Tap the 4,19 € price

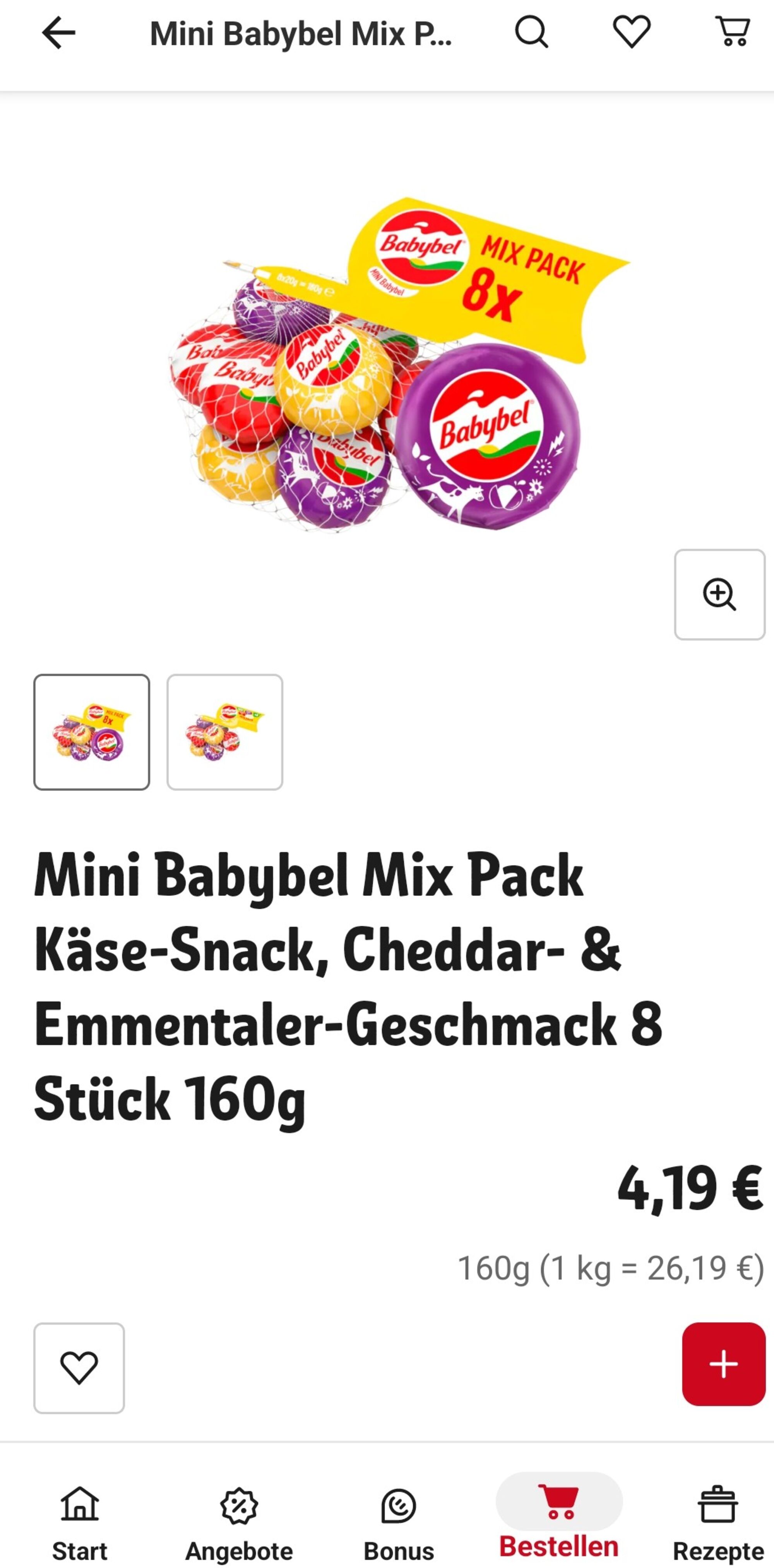[690, 1189]
